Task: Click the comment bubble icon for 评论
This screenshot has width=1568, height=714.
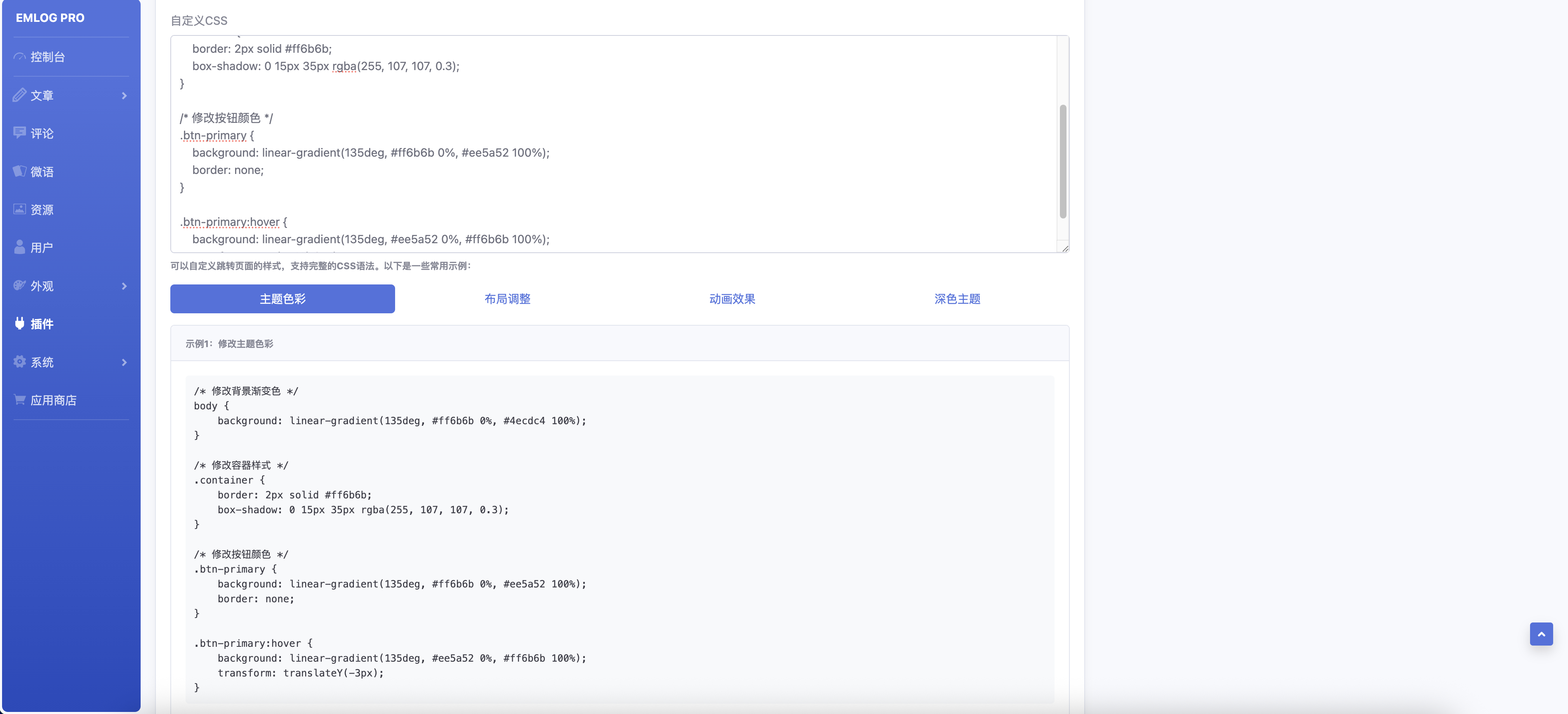Action: pyautogui.click(x=19, y=133)
